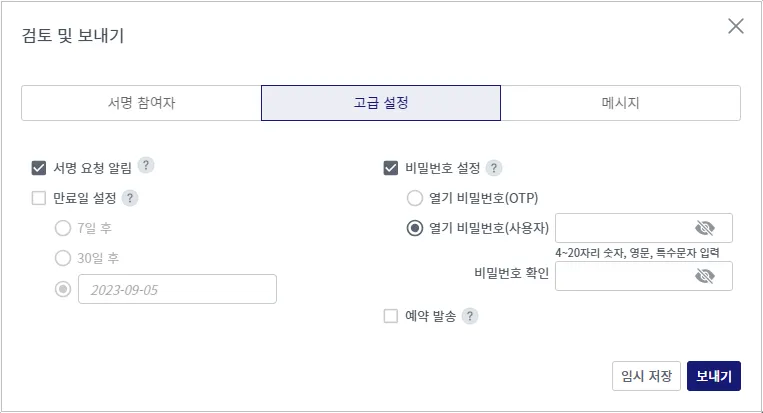763x413 pixels.
Task: Show password in 비밀번호 확인 field
Action: pyautogui.click(x=705, y=276)
